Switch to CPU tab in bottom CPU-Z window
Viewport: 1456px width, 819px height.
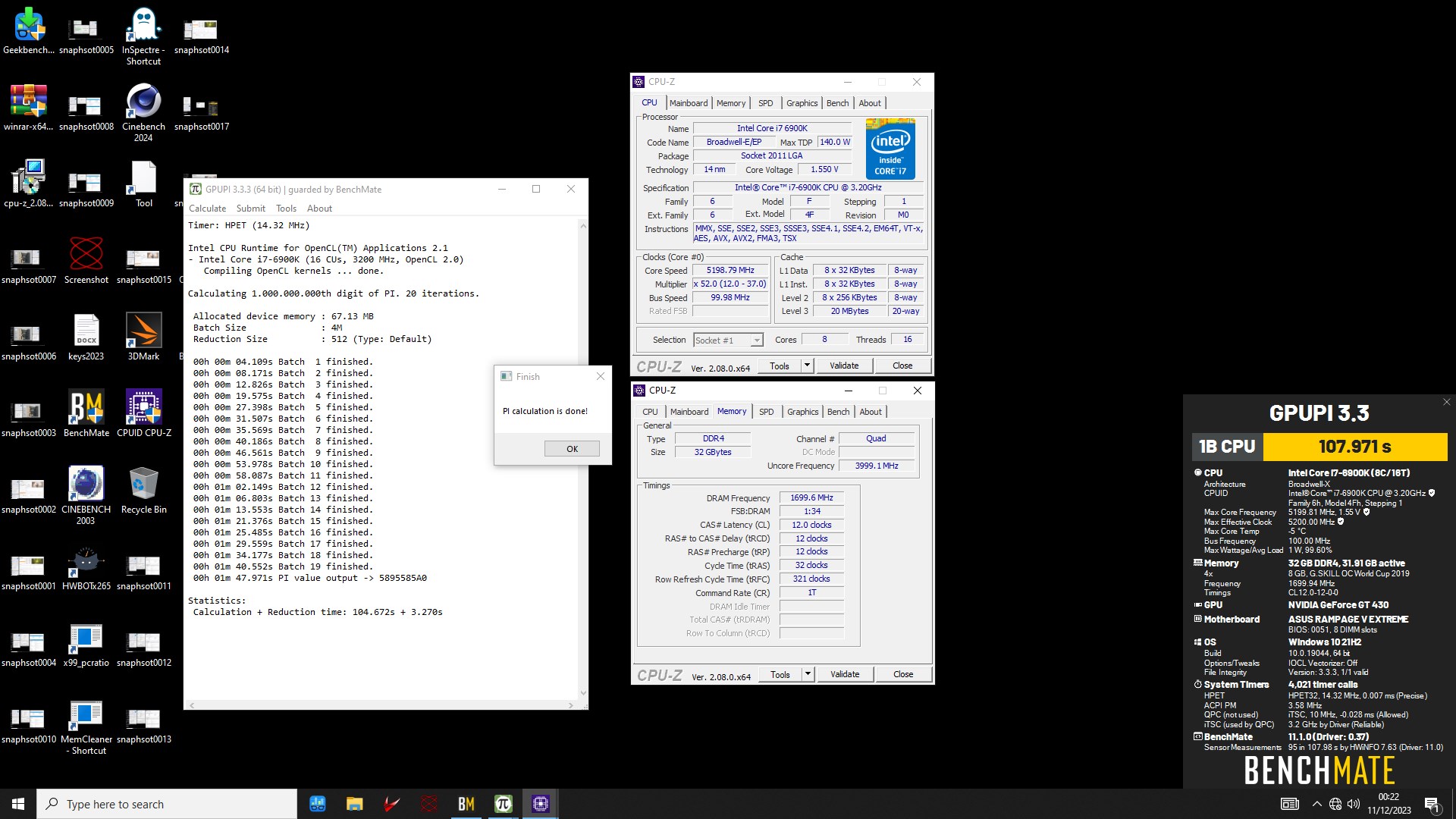point(650,412)
